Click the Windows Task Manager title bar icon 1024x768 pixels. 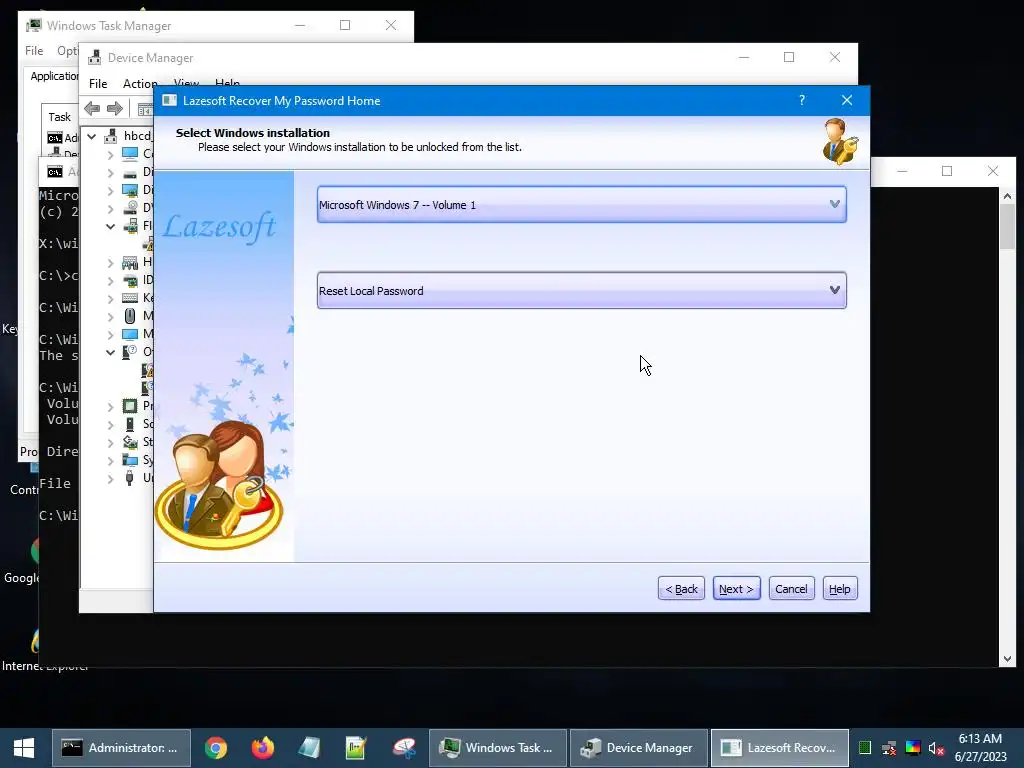coord(34,25)
